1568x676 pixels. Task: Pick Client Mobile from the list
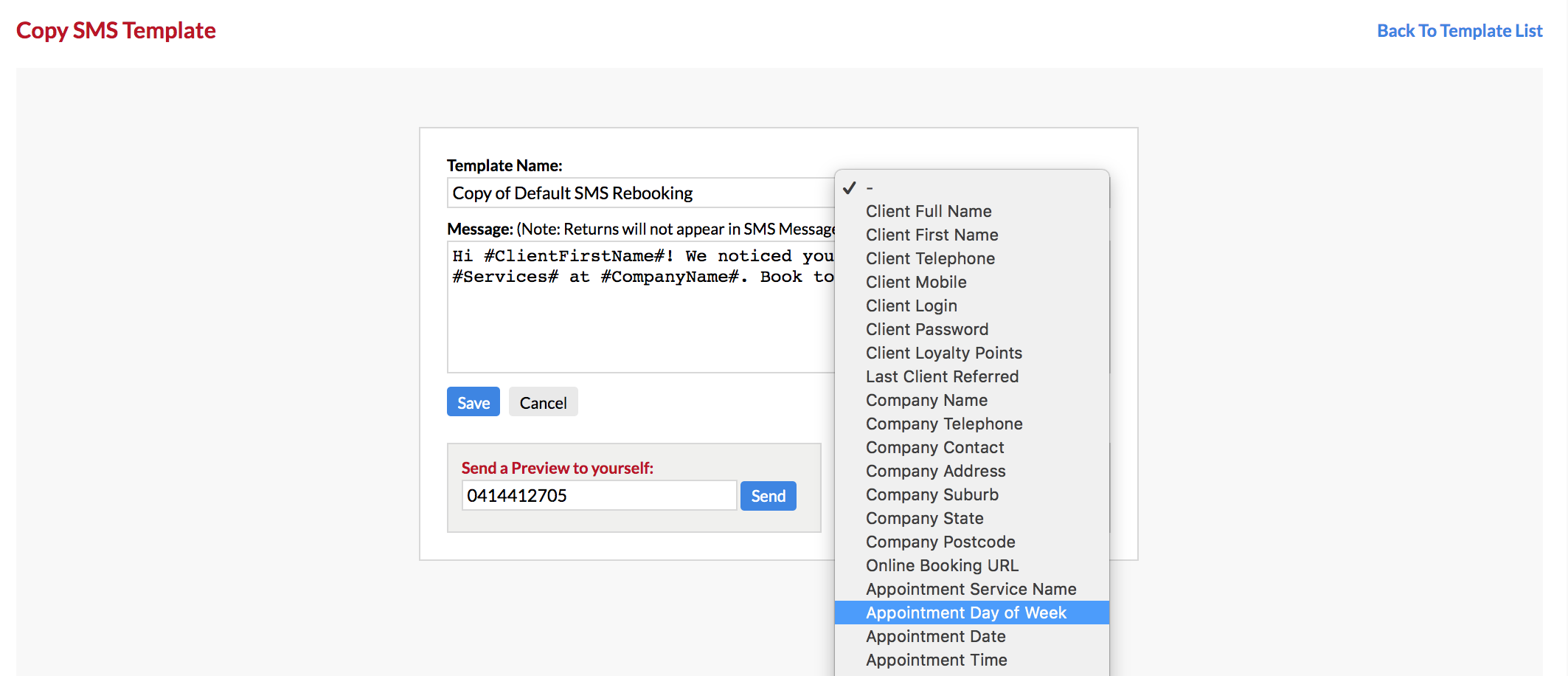[916, 282]
